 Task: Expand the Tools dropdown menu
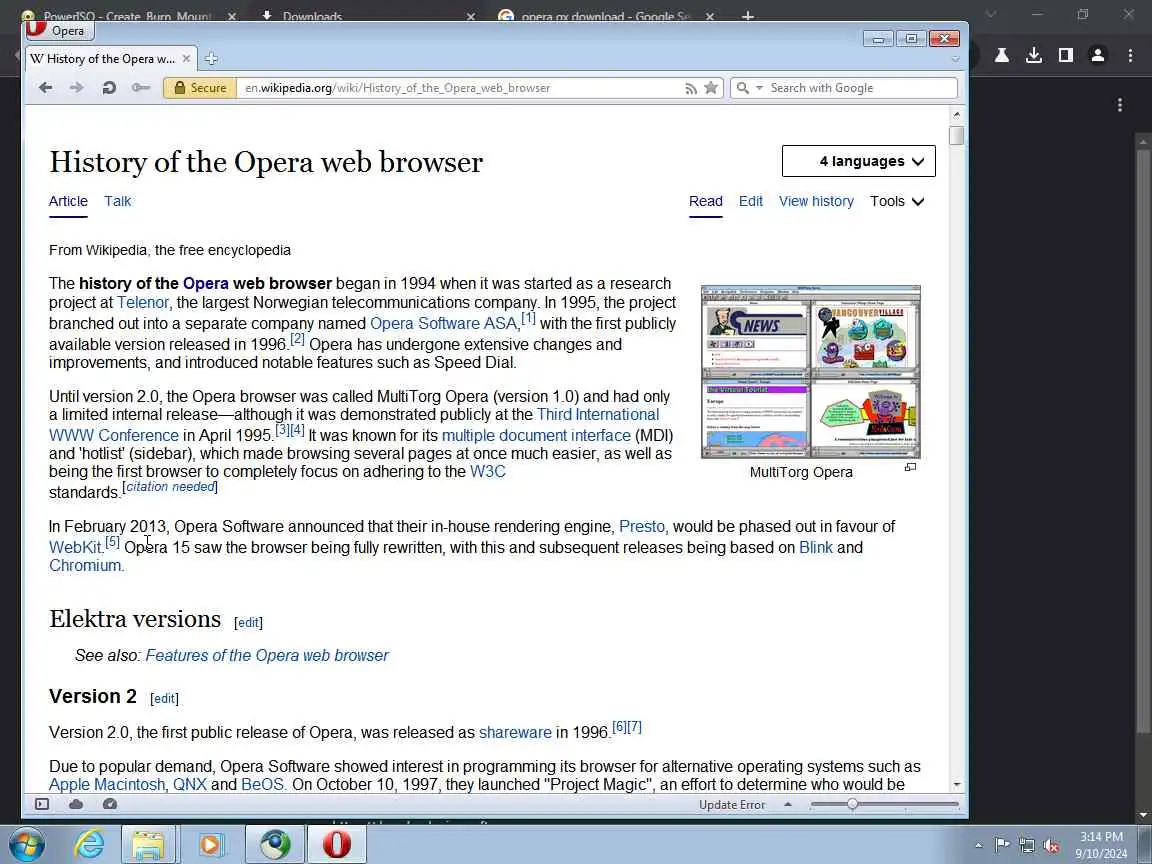point(897,201)
